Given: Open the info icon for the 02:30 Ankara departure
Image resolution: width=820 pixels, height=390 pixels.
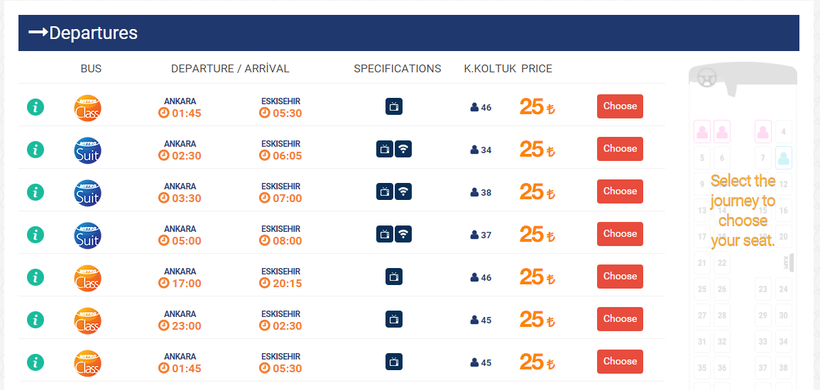Looking at the screenshot, I should point(35,150).
